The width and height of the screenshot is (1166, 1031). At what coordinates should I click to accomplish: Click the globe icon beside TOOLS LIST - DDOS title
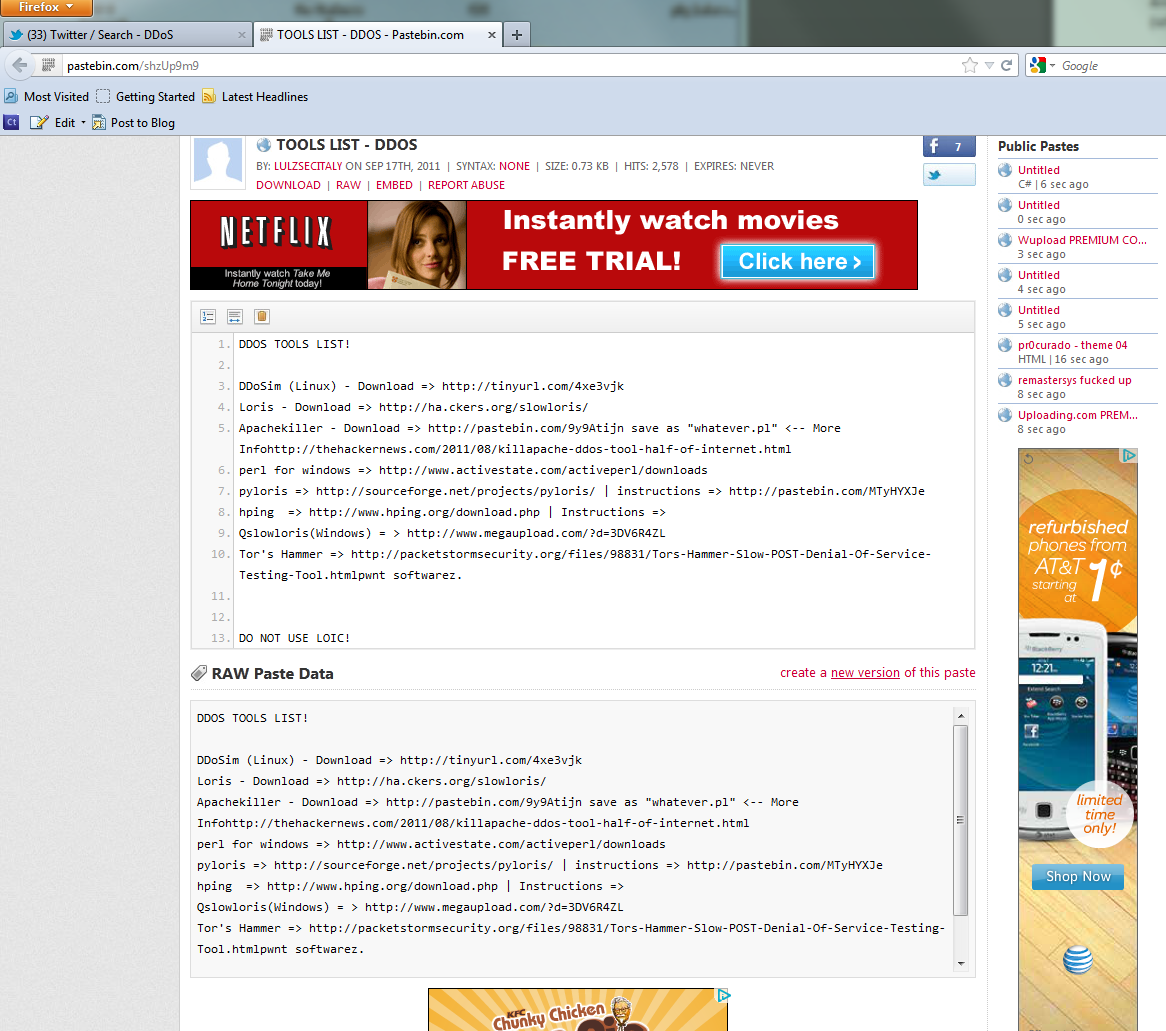coord(264,145)
